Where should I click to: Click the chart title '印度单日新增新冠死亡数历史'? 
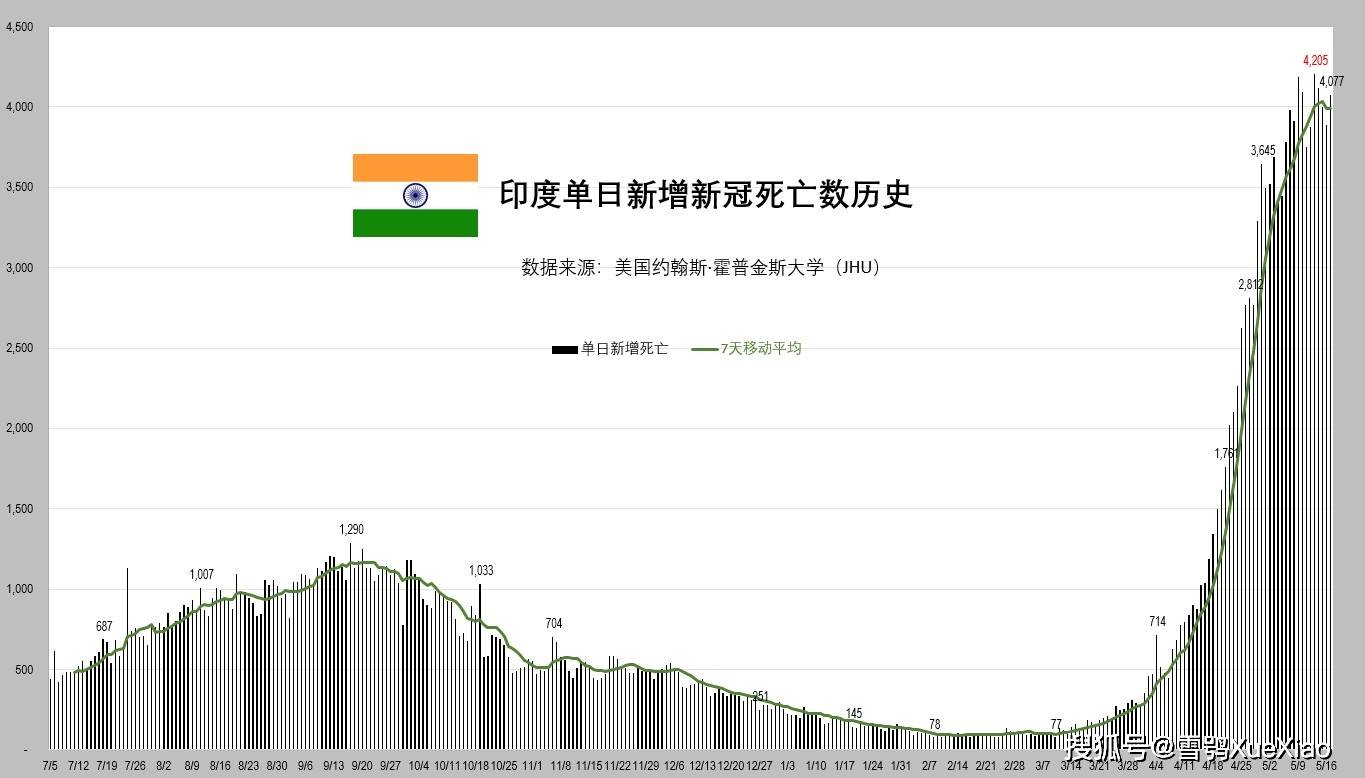point(706,193)
